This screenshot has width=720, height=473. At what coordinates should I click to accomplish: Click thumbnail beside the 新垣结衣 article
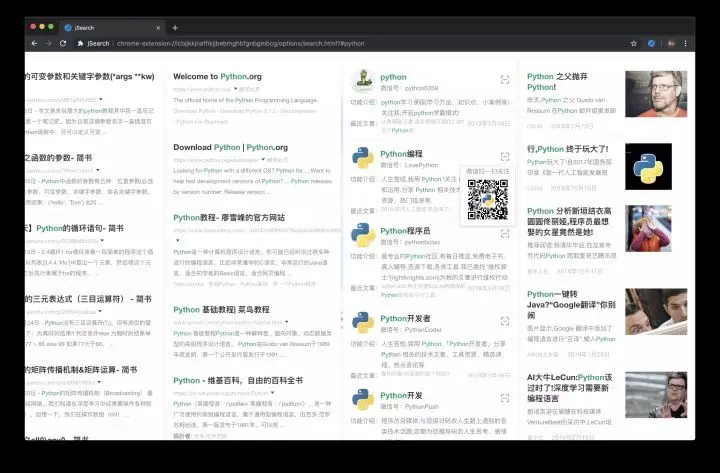pyautogui.click(x=648, y=228)
